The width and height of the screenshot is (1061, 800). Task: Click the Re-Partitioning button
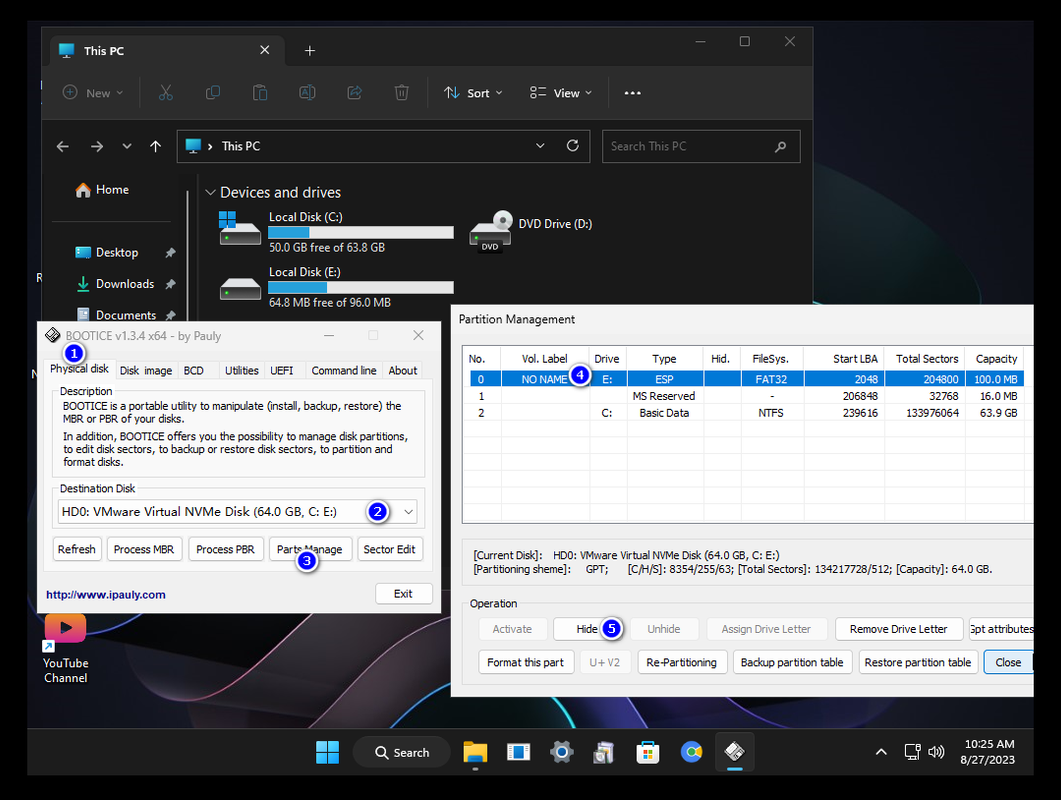[x=681, y=663]
